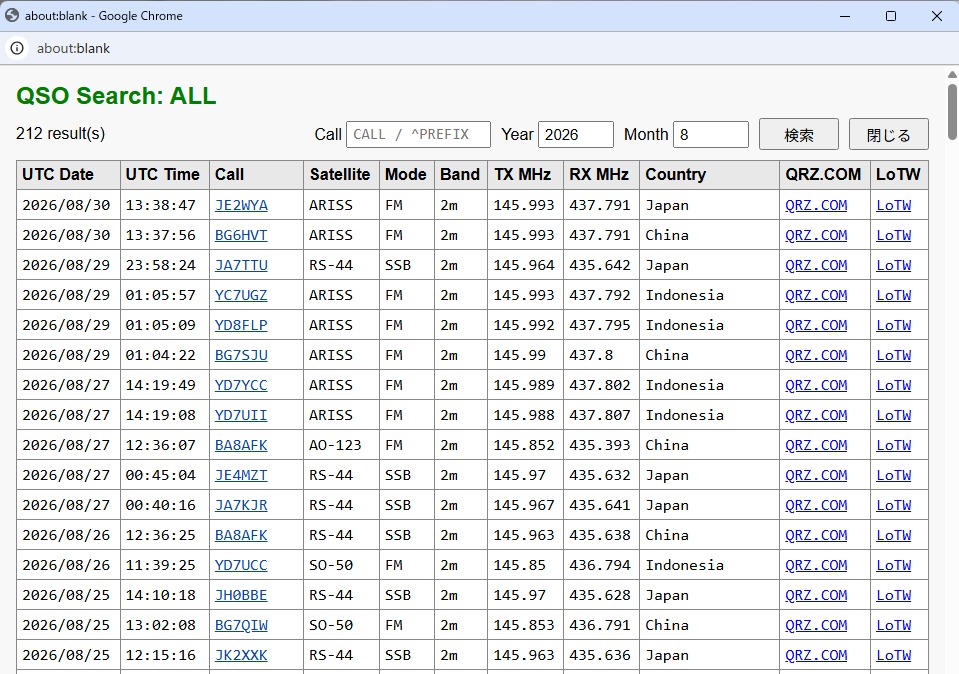Open callsign JE2WYA link
The image size is (959, 674).
(x=241, y=206)
